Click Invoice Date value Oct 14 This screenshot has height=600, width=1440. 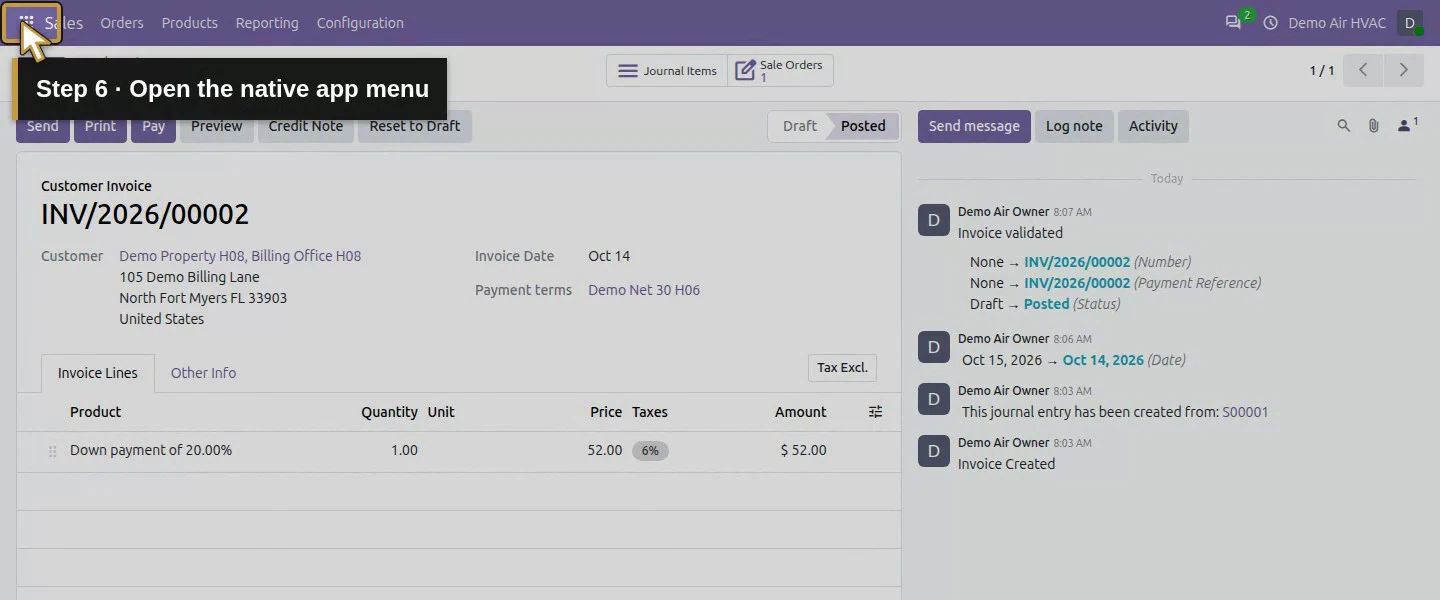609,256
